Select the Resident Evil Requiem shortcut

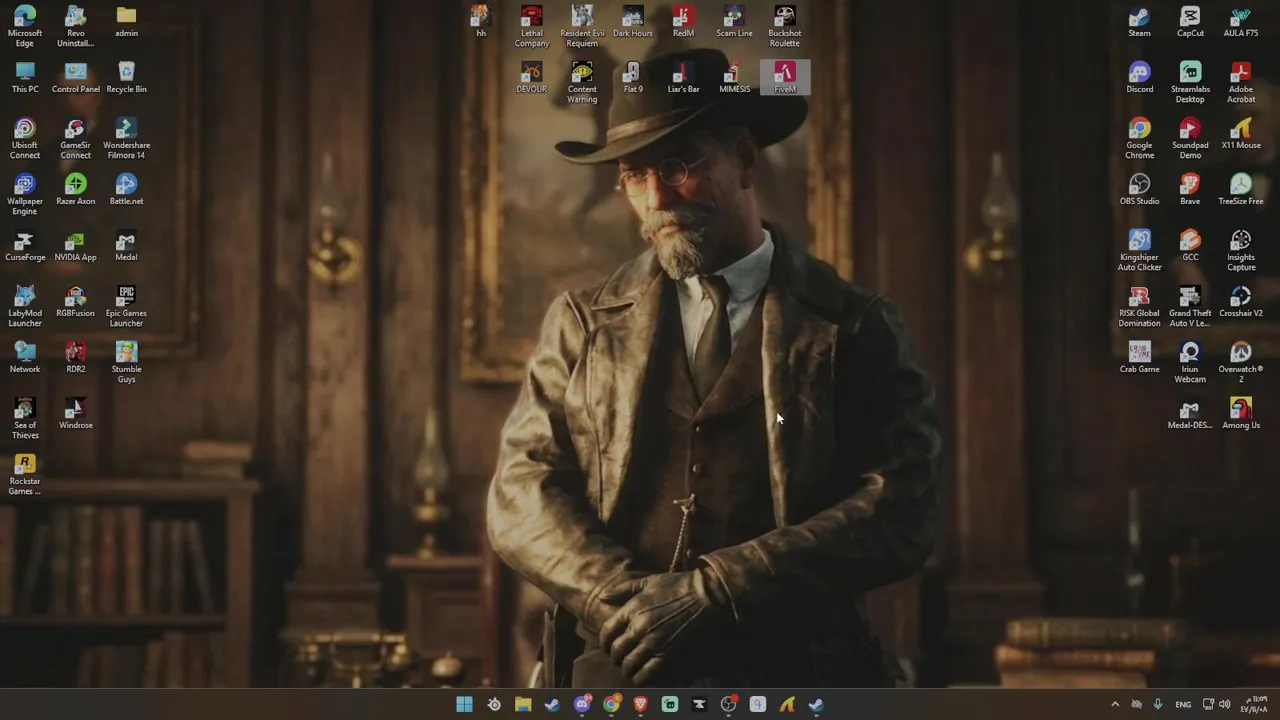coord(582,26)
